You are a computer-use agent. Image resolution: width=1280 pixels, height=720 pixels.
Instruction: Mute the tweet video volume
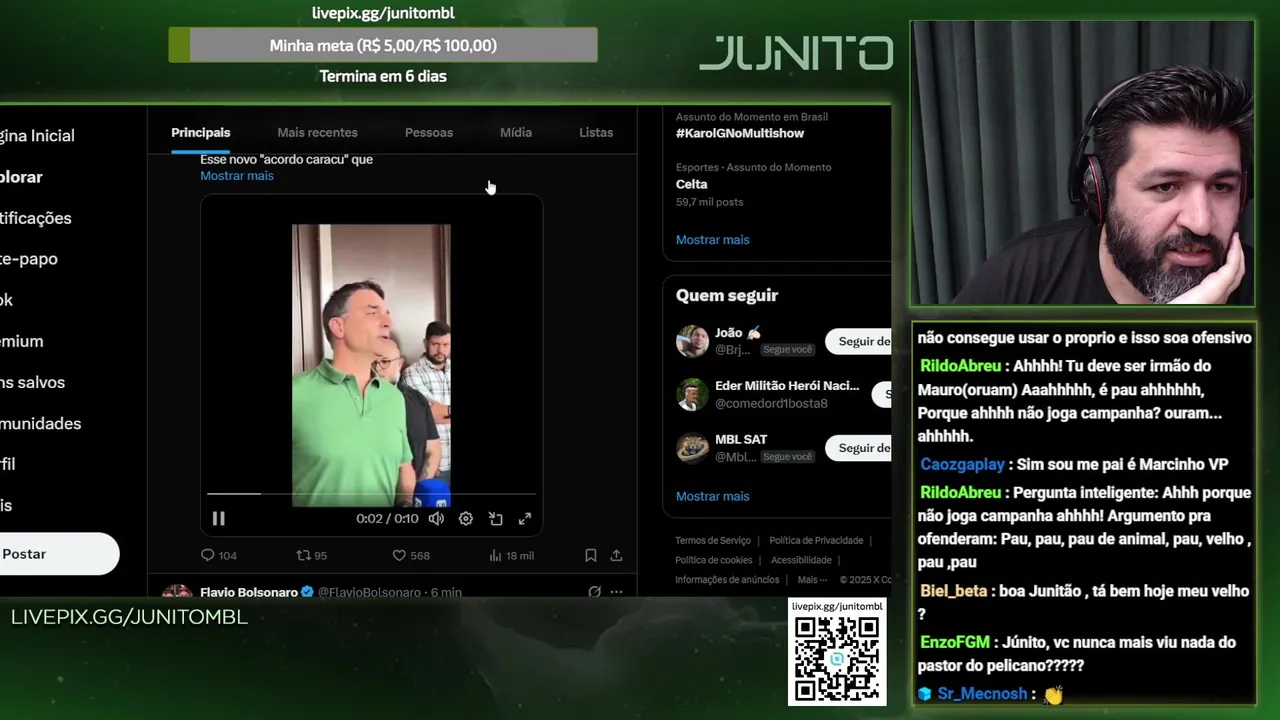436,518
